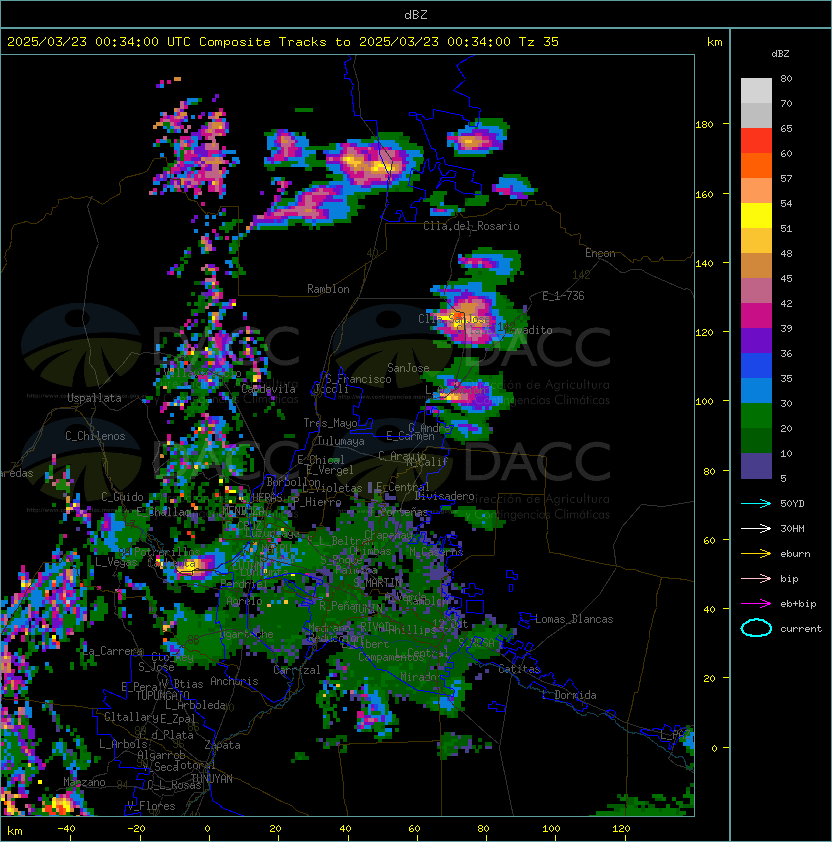832x842 pixels.
Task: Pick the bright yellow 54 dBZ legend swatch
Action: tap(756, 215)
